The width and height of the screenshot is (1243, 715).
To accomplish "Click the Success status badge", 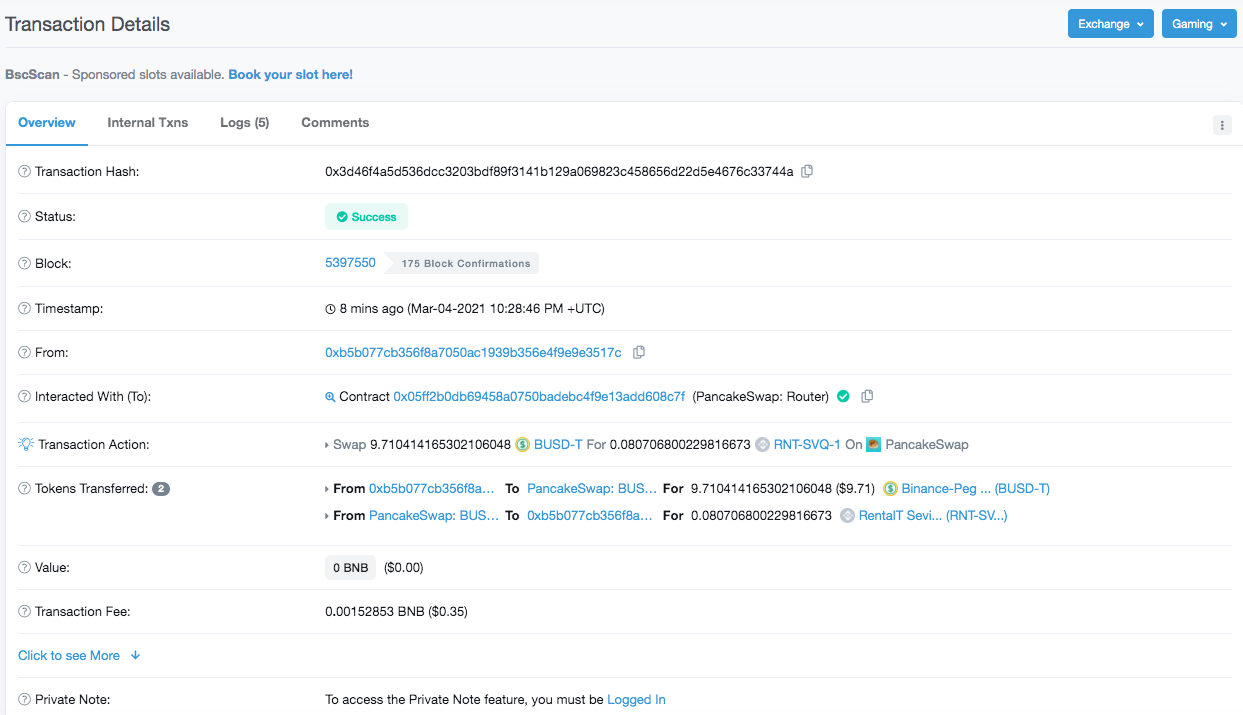I will click(x=366, y=217).
